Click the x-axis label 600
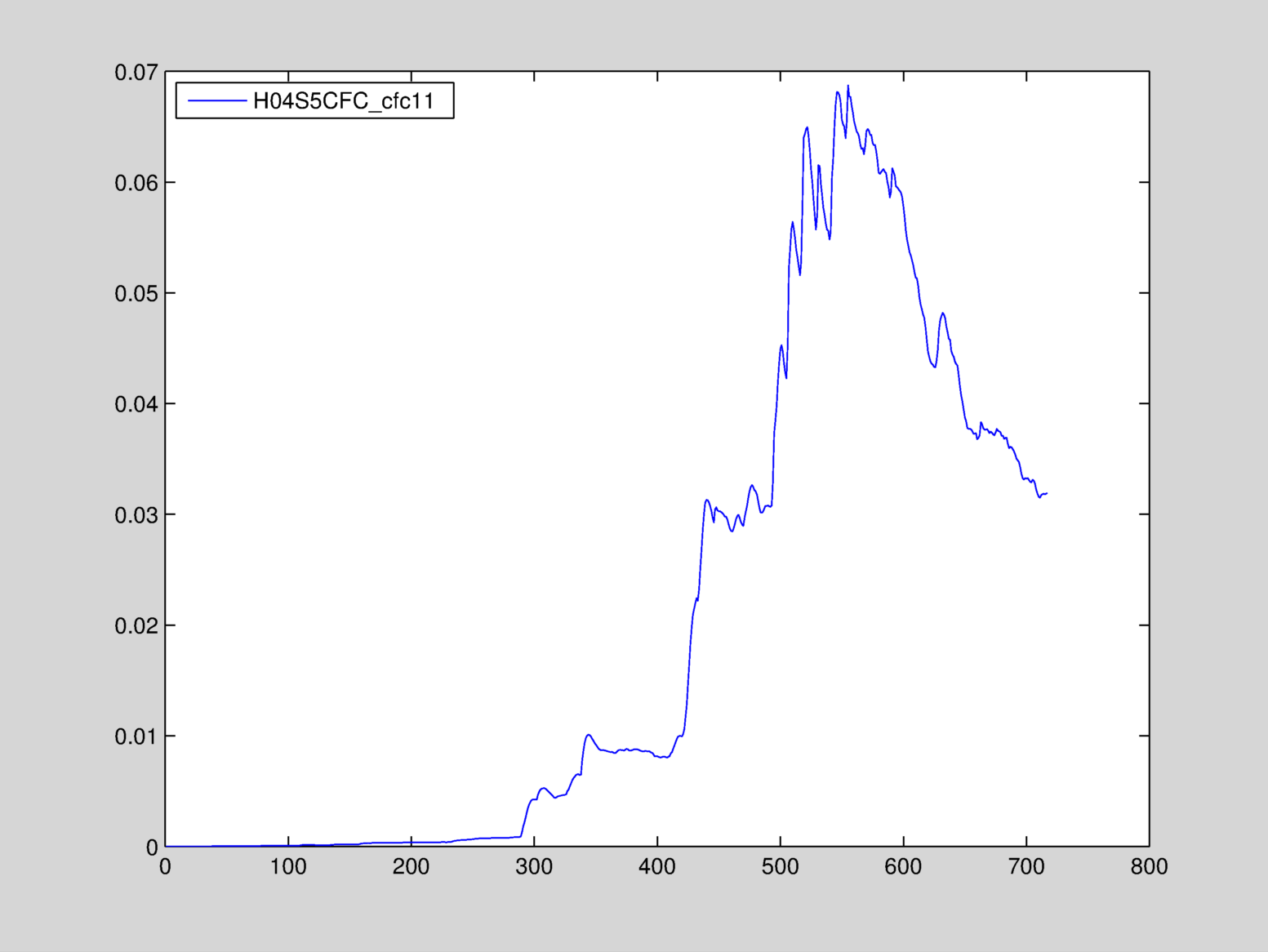Screen dimensions: 1268x952 (x=903, y=867)
